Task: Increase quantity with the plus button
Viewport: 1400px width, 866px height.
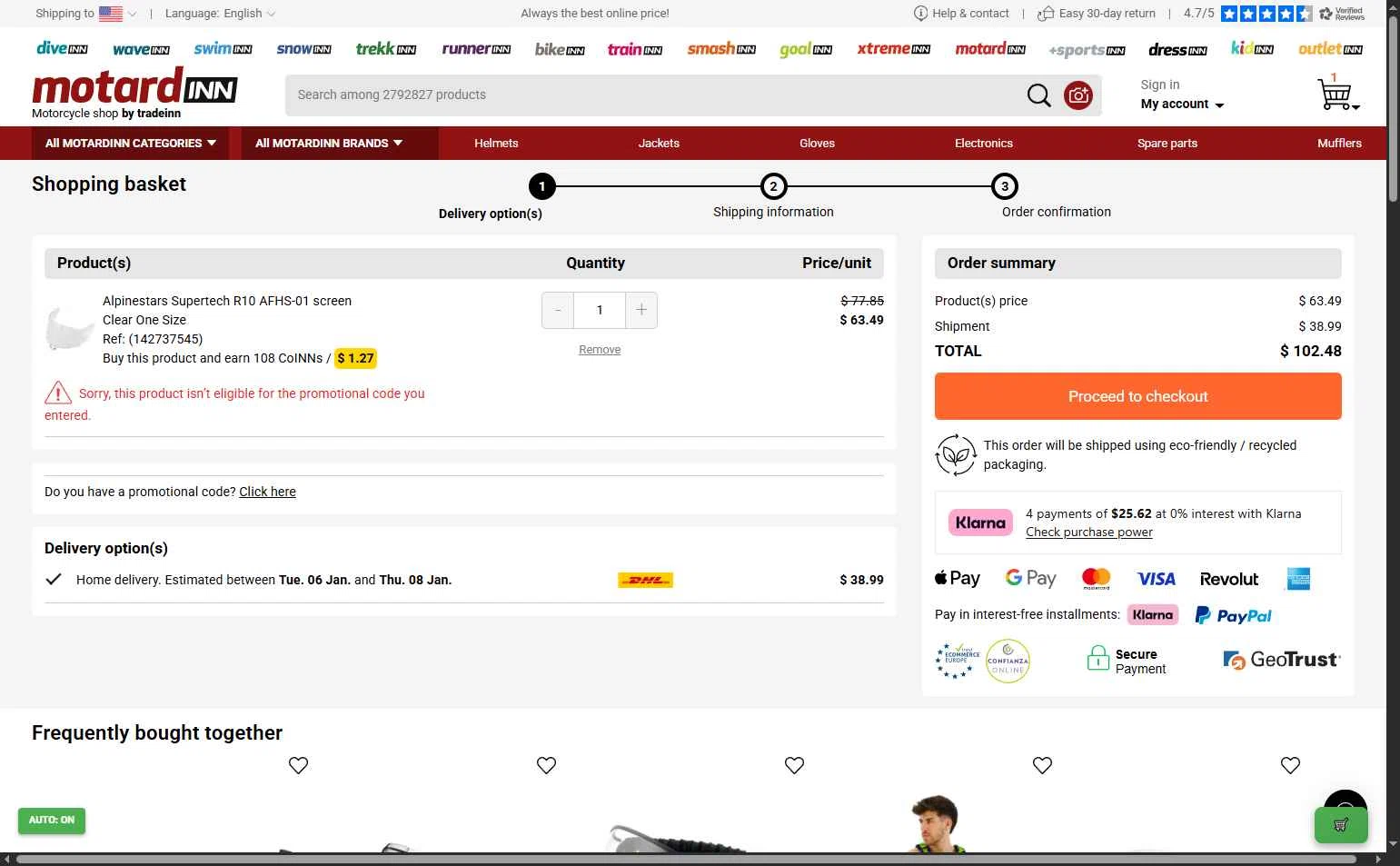Action: (641, 310)
